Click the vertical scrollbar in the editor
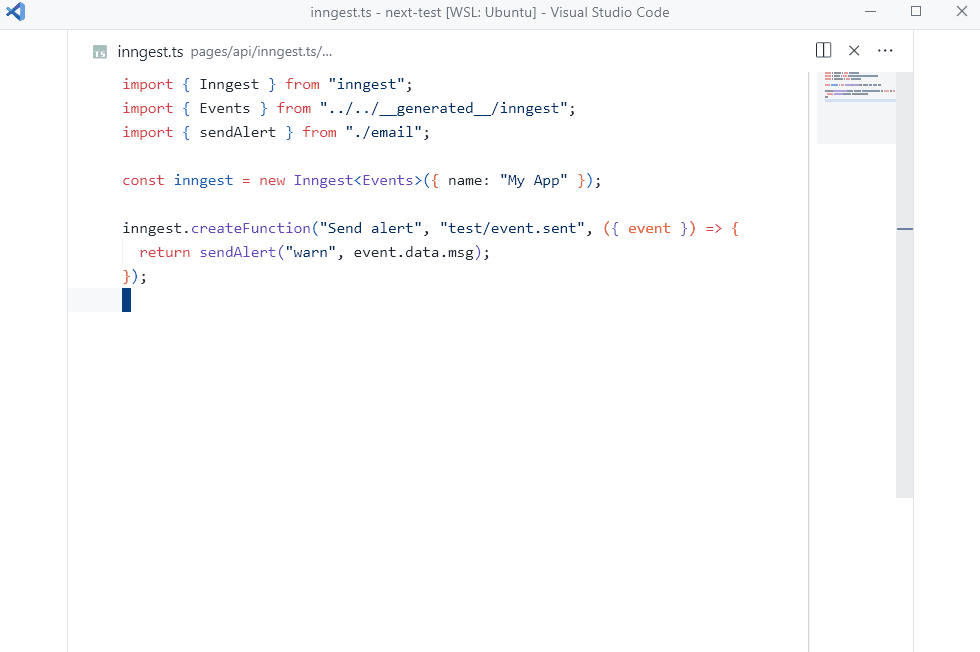 (x=904, y=284)
